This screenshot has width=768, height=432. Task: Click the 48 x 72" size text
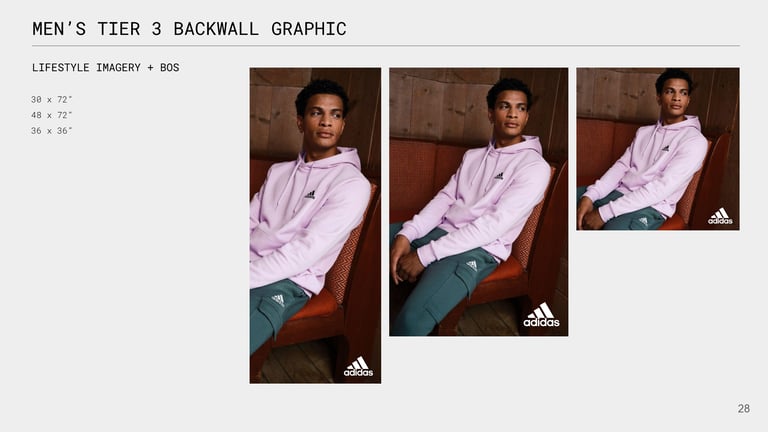(x=51, y=115)
